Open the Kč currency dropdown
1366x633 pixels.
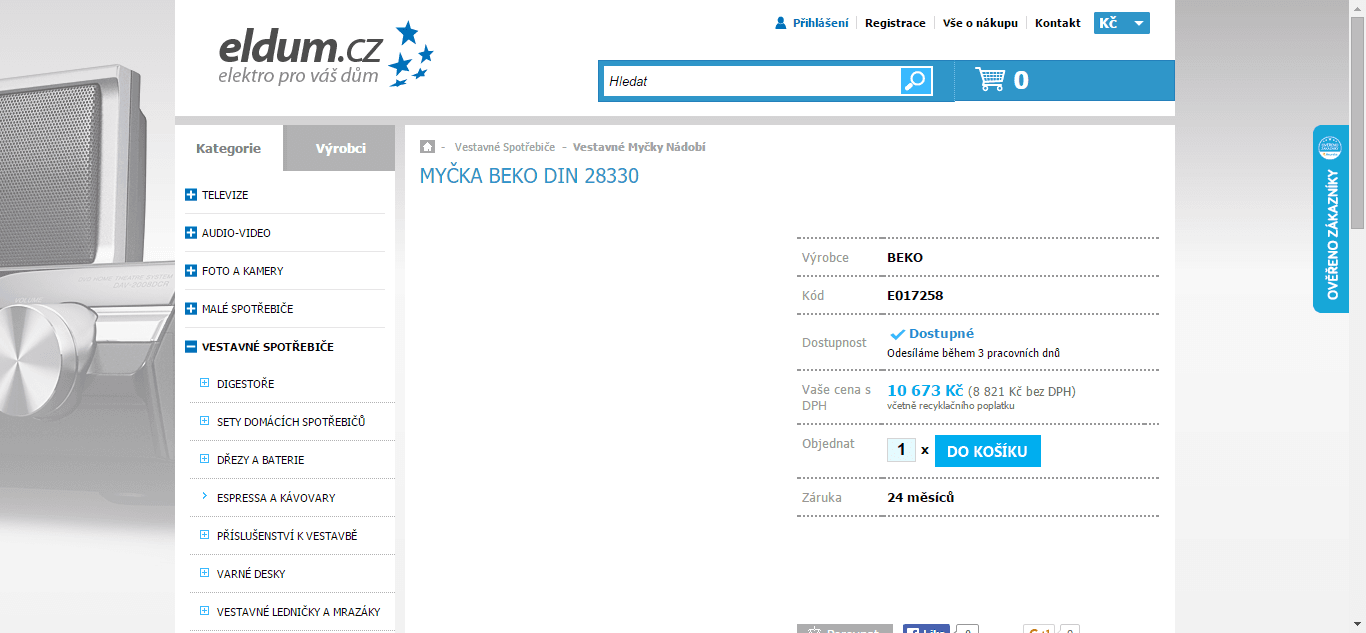tap(1122, 23)
